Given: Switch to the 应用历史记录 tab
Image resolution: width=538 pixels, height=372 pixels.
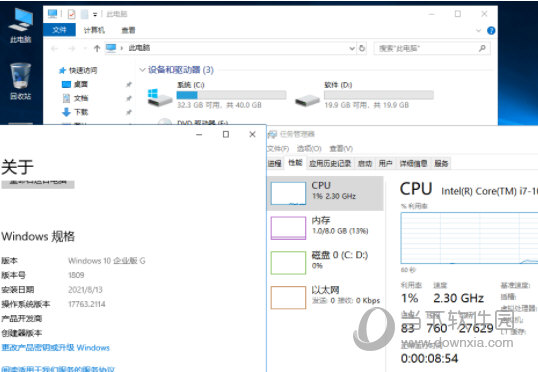Looking at the screenshot, I should 330,163.
